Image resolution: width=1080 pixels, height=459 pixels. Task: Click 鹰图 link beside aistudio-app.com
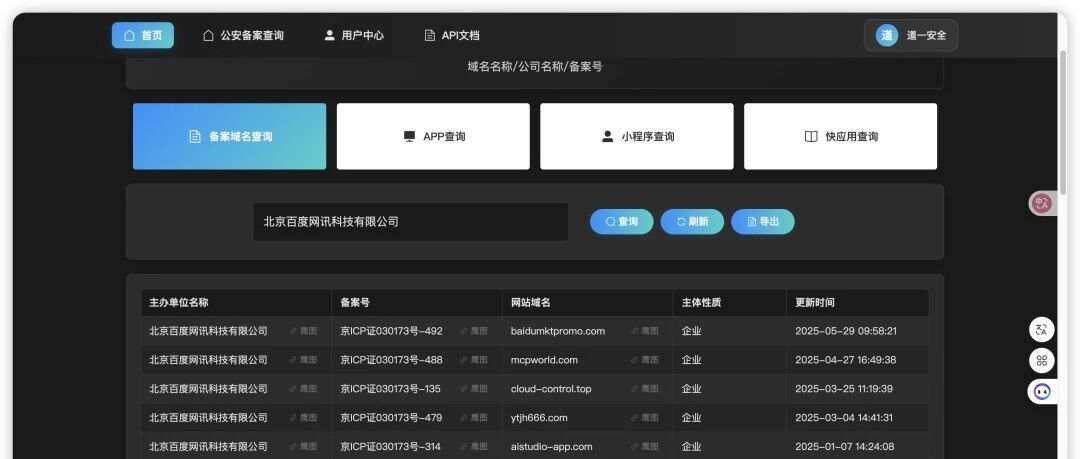645,447
